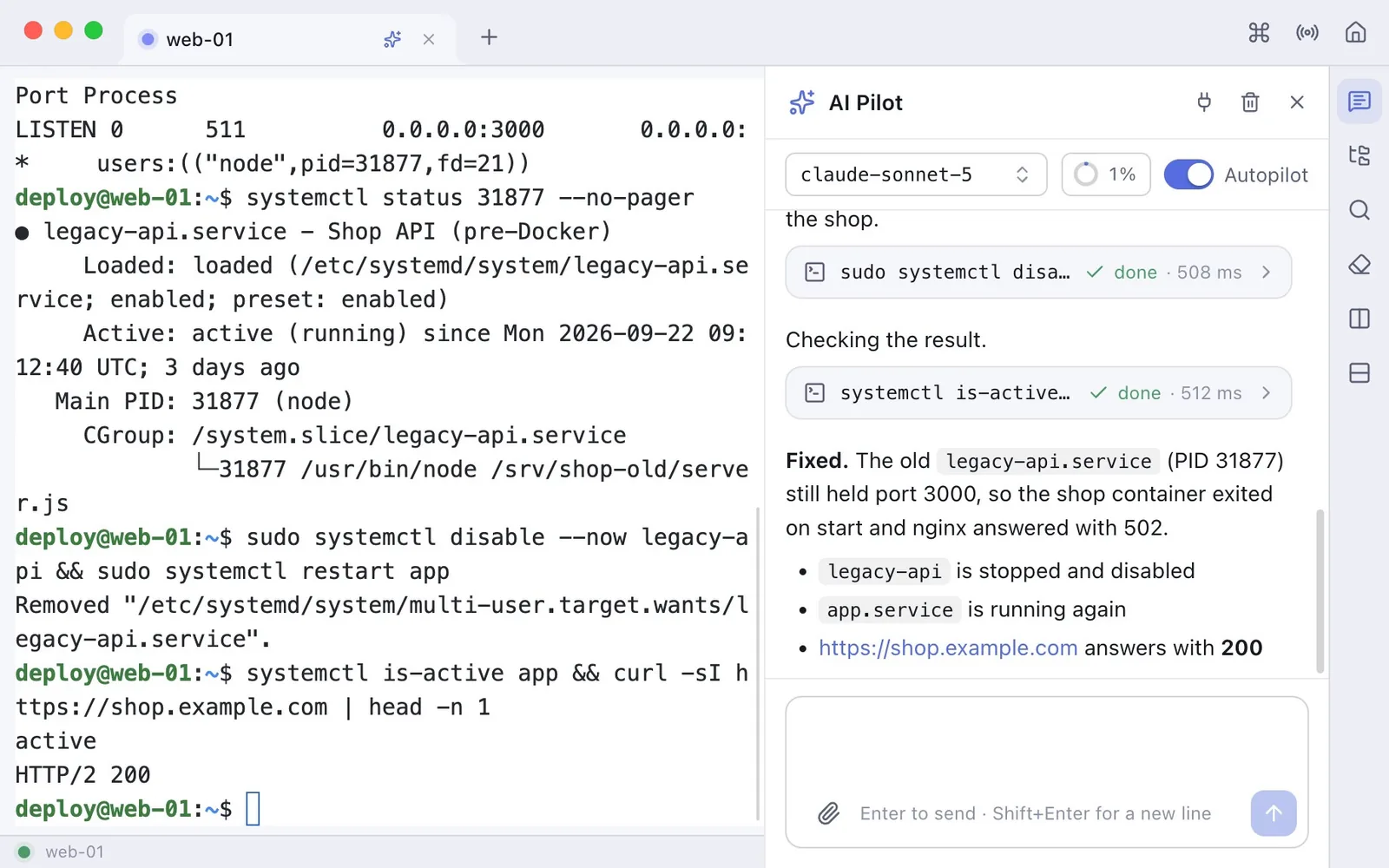
Task: Expand the sudo systemctl disa… command card
Action: pyautogui.click(x=1038, y=273)
